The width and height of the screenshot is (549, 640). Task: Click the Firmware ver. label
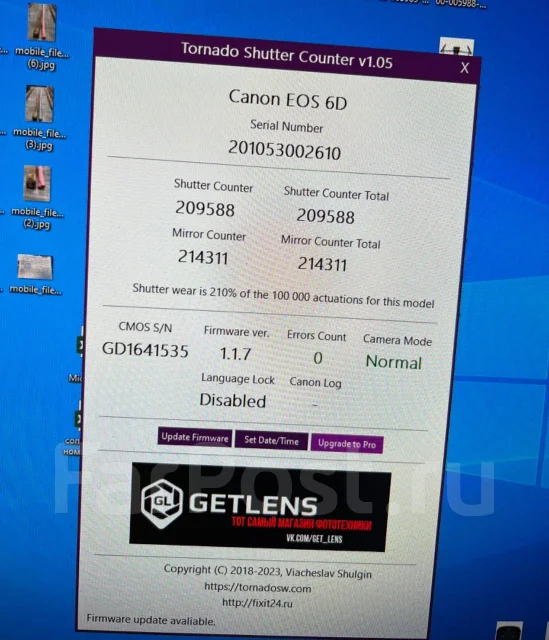pyautogui.click(x=236, y=331)
